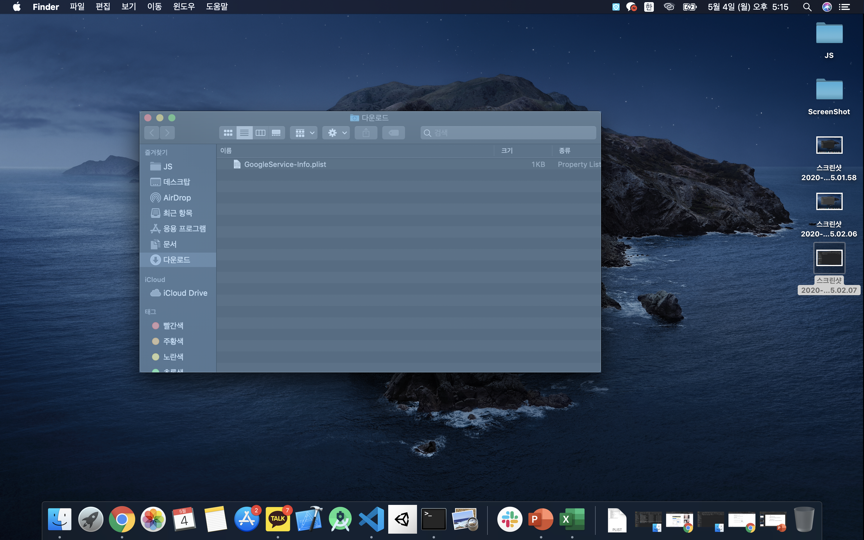Image resolution: width=864 pixels, height=540 pixels.
Task: Open the 윈도우 menu
Action: (184, 7)
